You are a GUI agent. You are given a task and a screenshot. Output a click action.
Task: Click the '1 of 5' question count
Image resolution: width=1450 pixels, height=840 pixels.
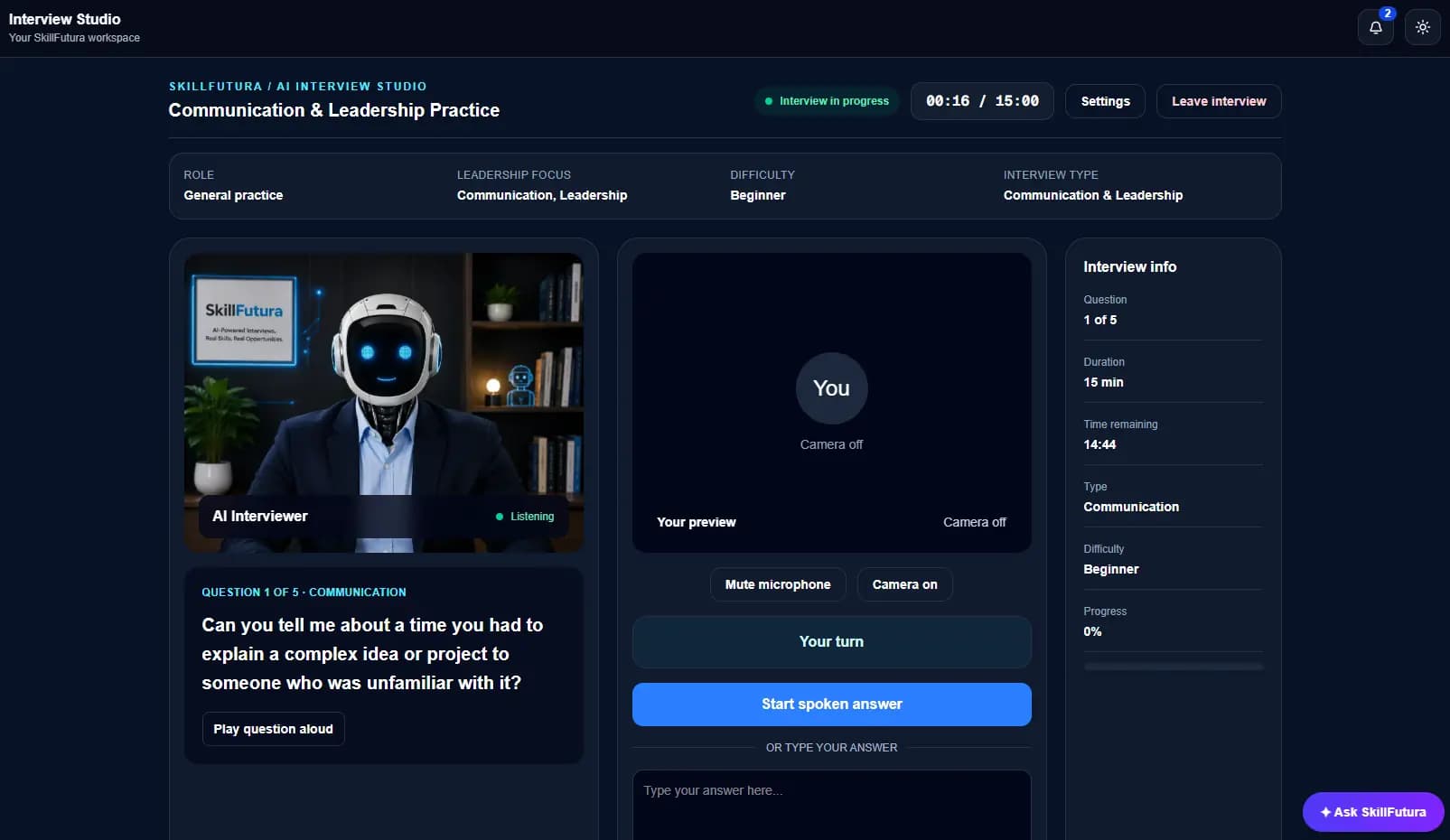(1100, 320)
